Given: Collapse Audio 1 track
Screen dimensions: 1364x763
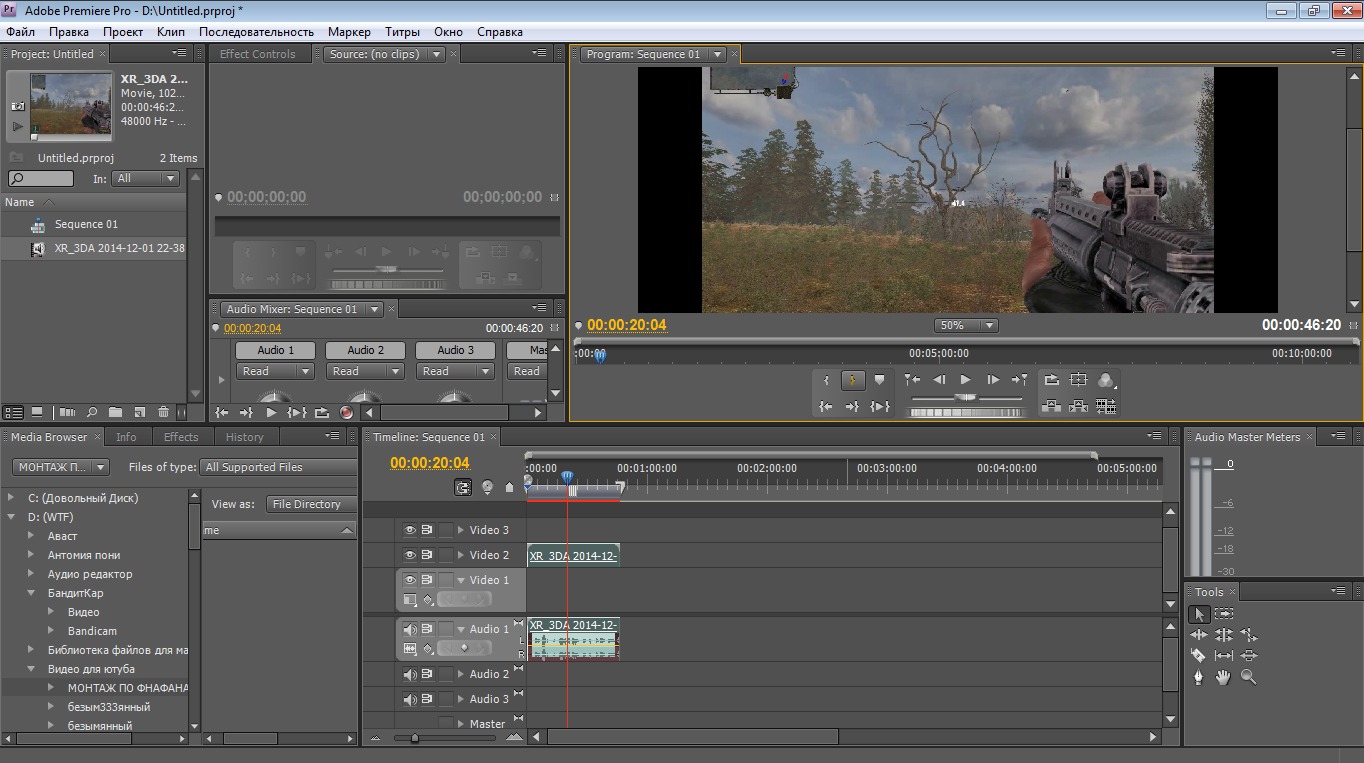Looking at the screenshot, I should click(x=461, y=630).
